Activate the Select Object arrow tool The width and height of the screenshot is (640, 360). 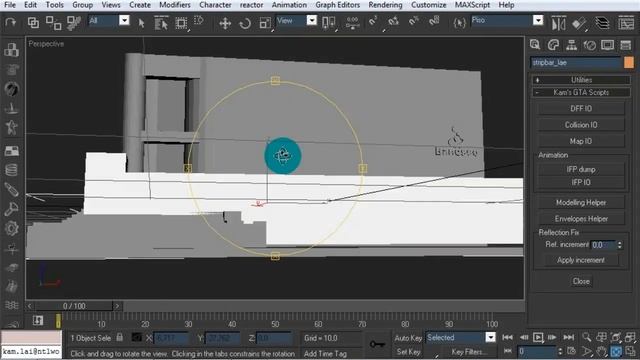141,23
